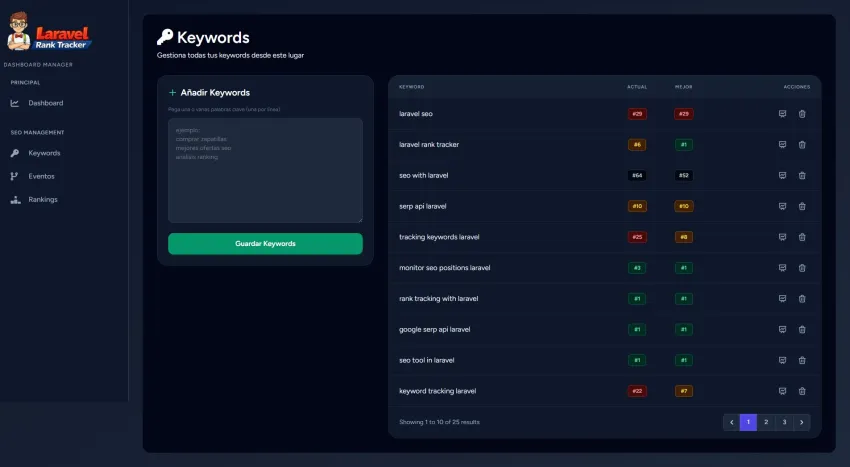The width and height of the screenshot is (850, 467).
Task: Open the note icon for rank tracking with laravel
Action: click(782, 299)
